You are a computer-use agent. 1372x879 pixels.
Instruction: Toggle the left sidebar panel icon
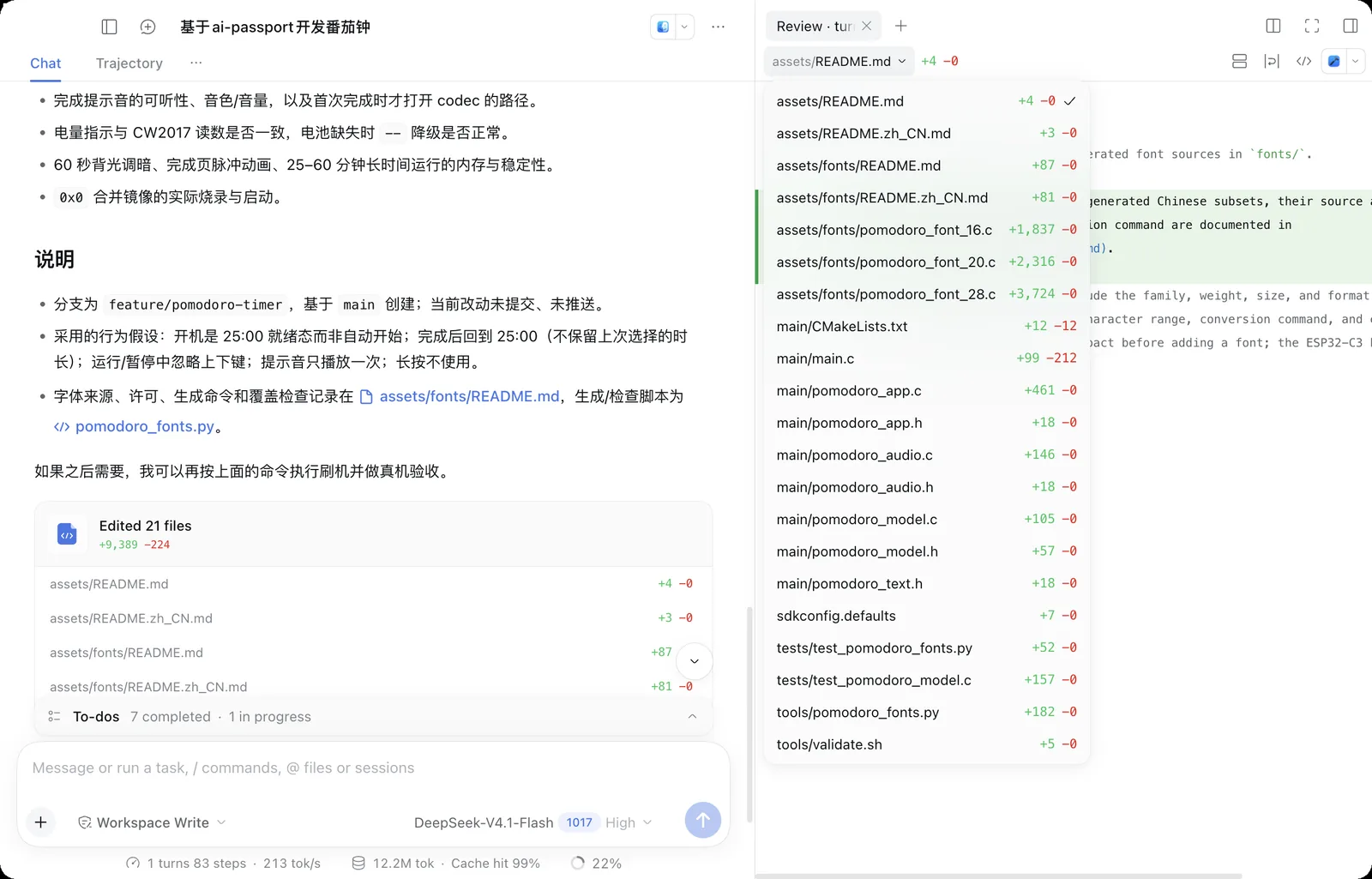pos(109,27)
